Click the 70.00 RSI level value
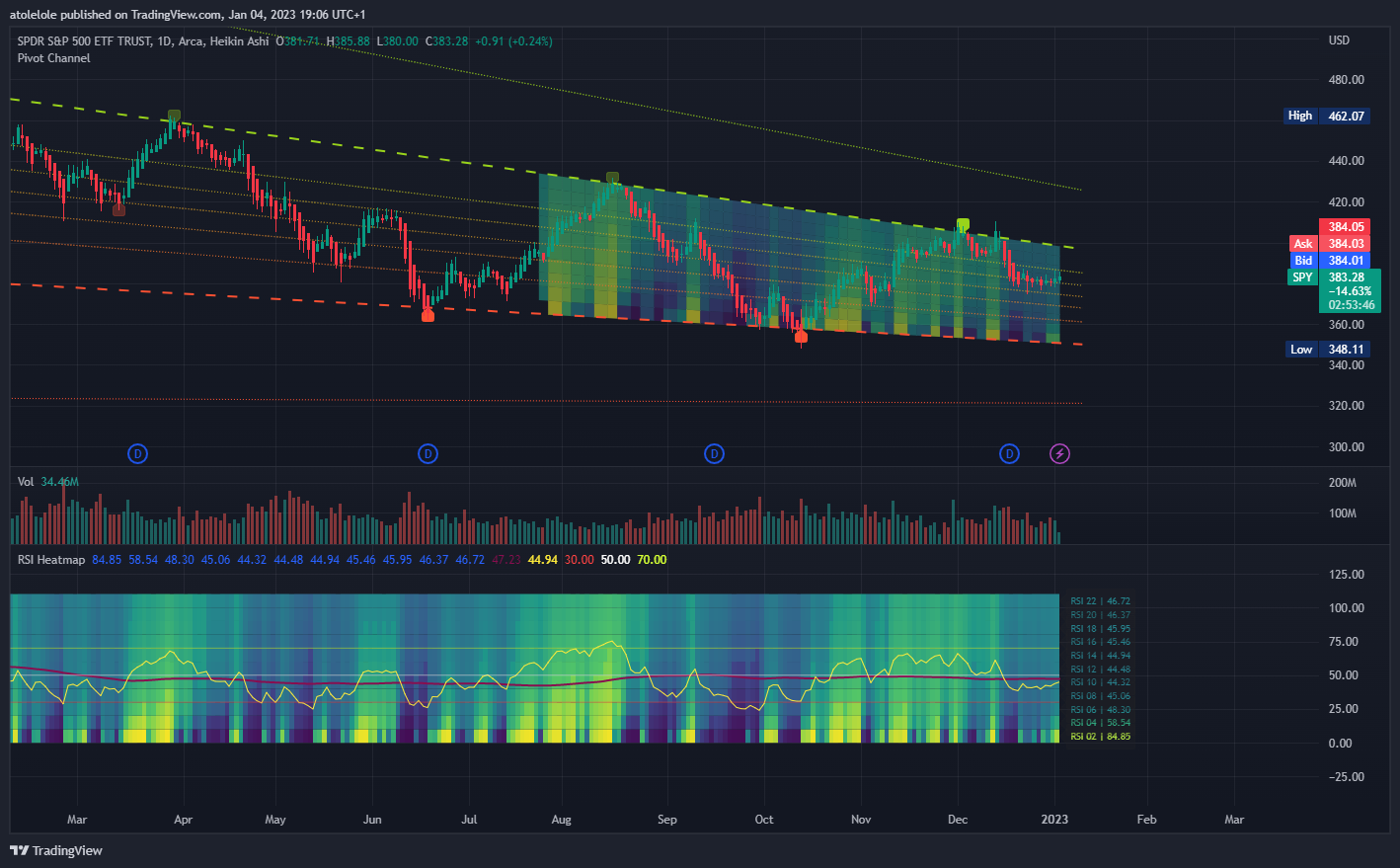The image size is (1400, 868). (x=652, y=560)
